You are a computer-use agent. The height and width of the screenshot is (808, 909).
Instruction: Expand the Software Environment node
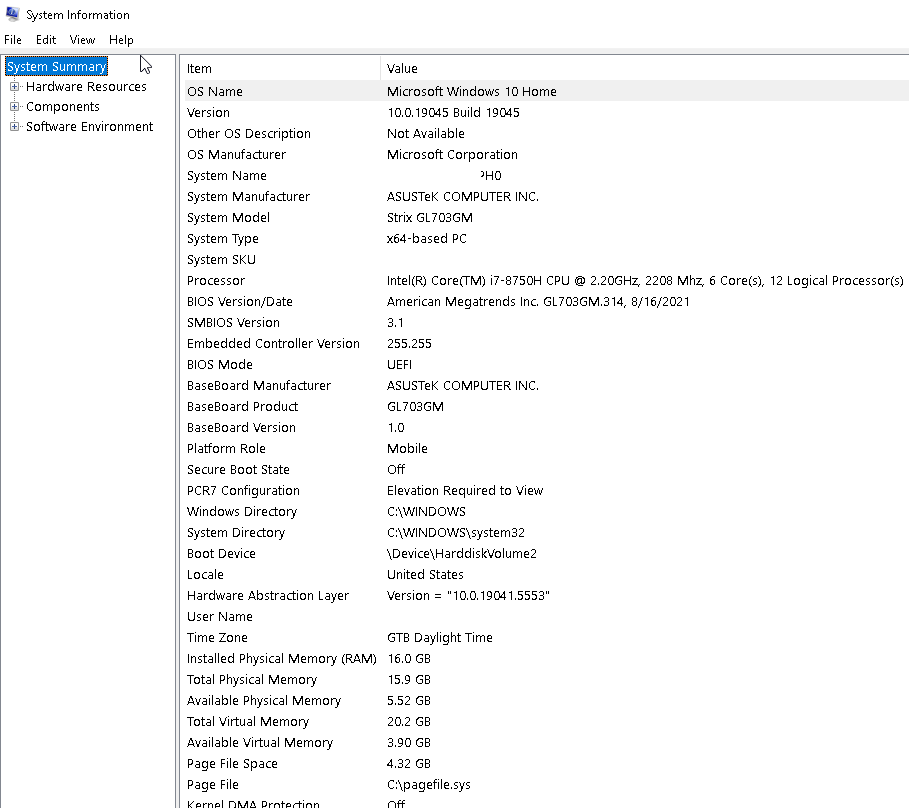[14, 127]
